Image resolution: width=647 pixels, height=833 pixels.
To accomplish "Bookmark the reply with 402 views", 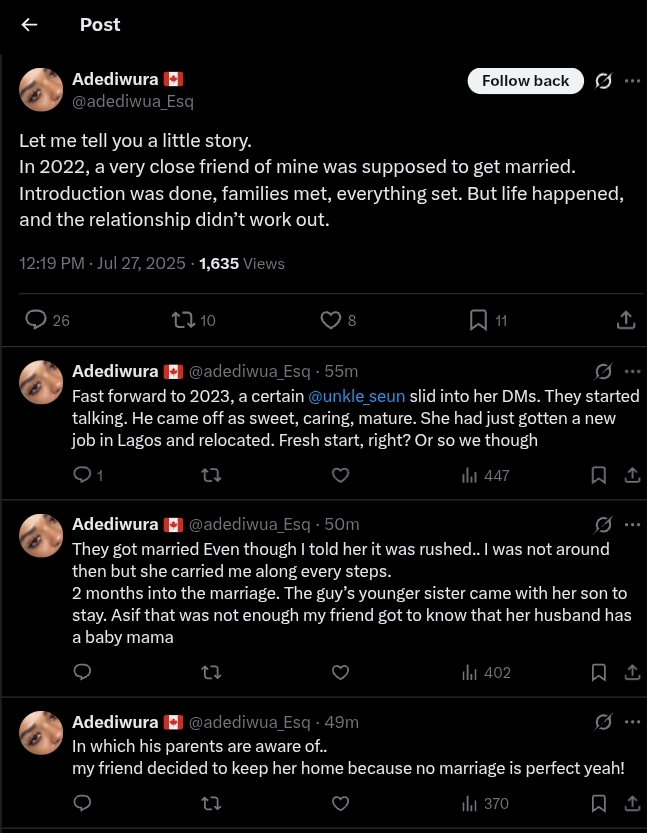I will pyautogui.click(x=599, y=673).
